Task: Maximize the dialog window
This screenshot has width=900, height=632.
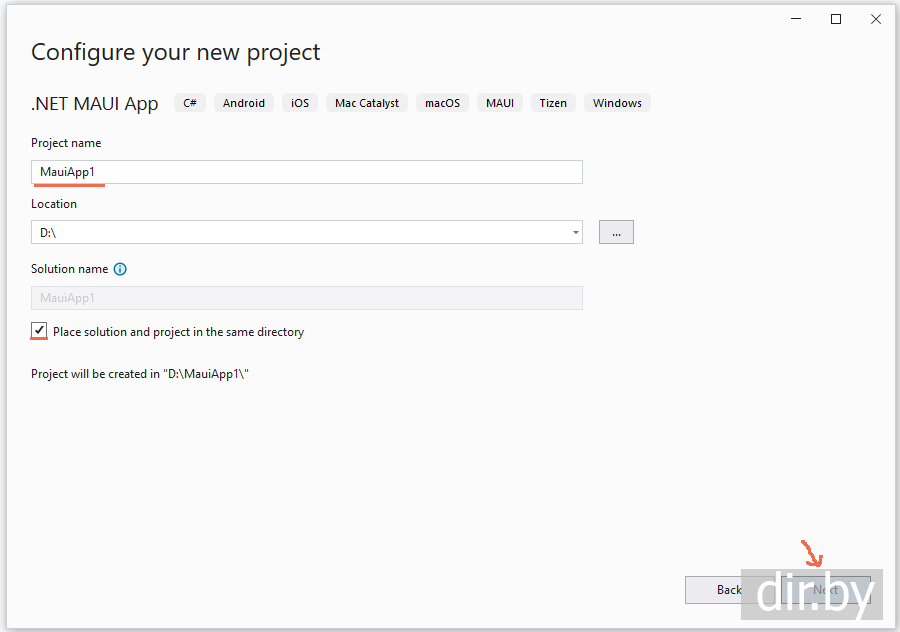Action: 836,19
